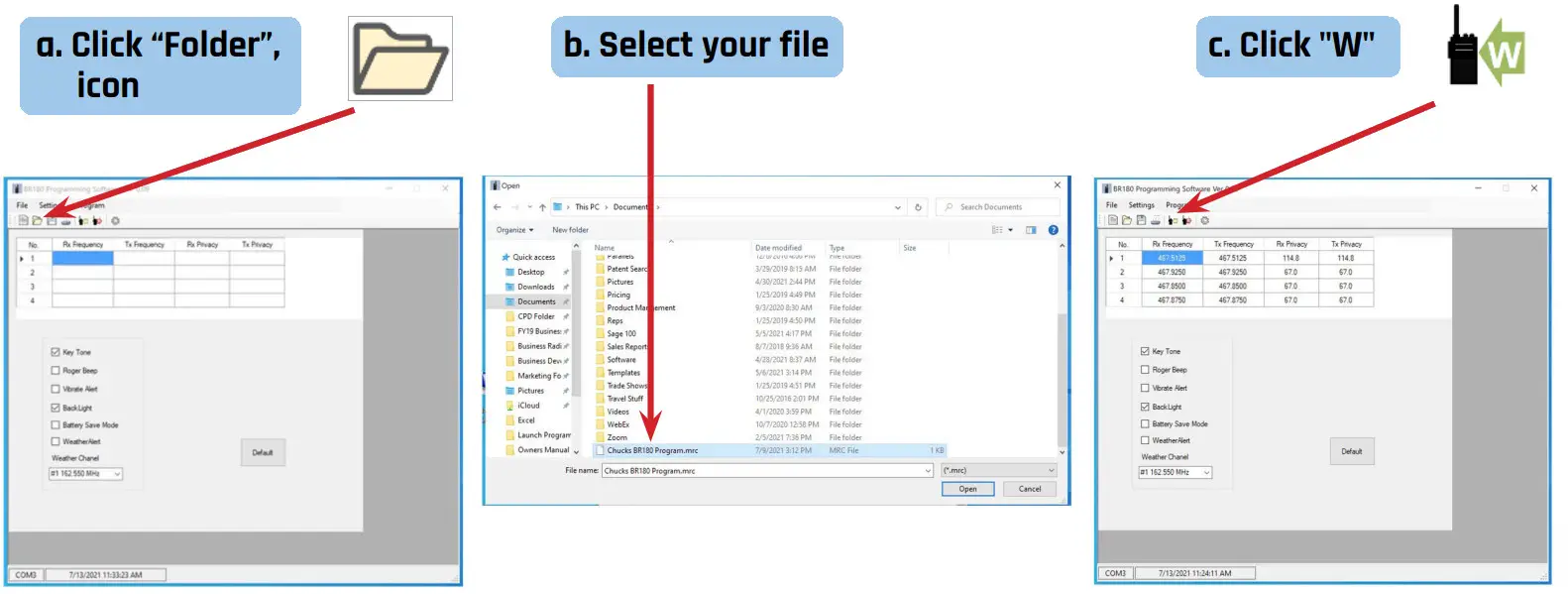1568x594 pixels.
Task: Sort files by the Size column header
Action: [x=910, y=248]
